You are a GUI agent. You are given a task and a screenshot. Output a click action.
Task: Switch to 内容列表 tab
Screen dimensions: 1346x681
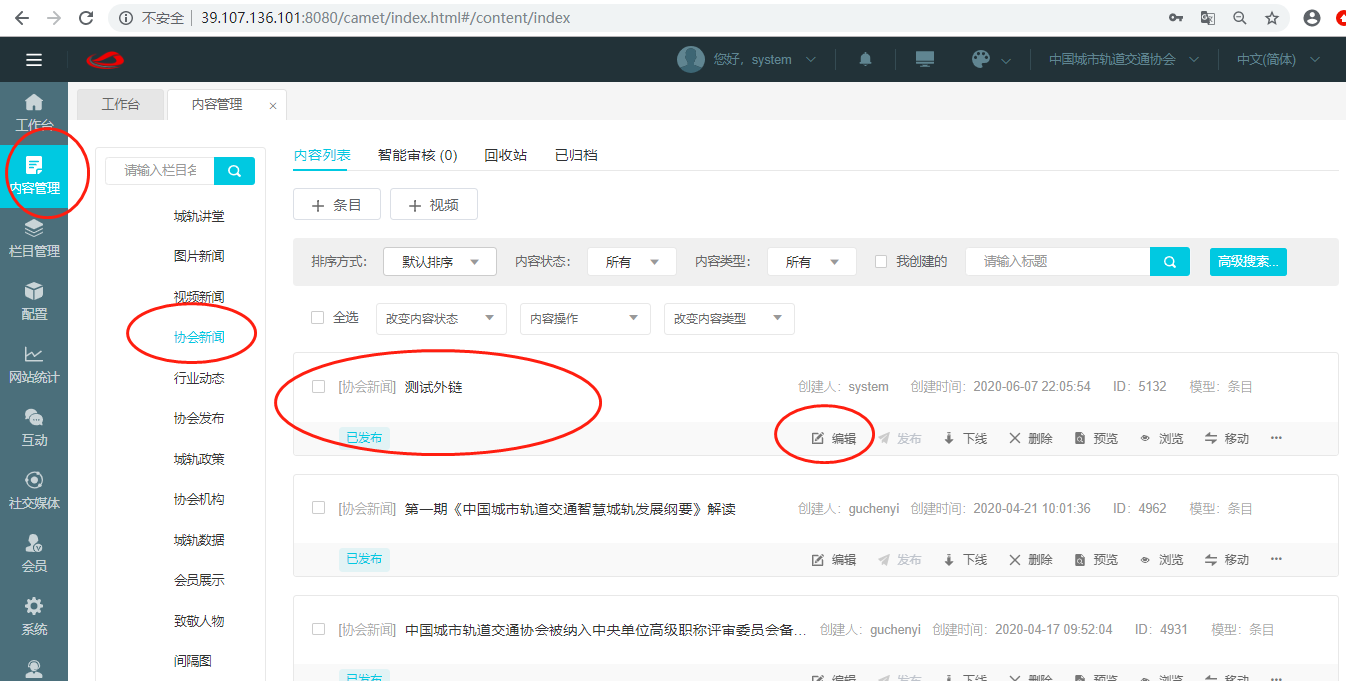click(322, 155)
